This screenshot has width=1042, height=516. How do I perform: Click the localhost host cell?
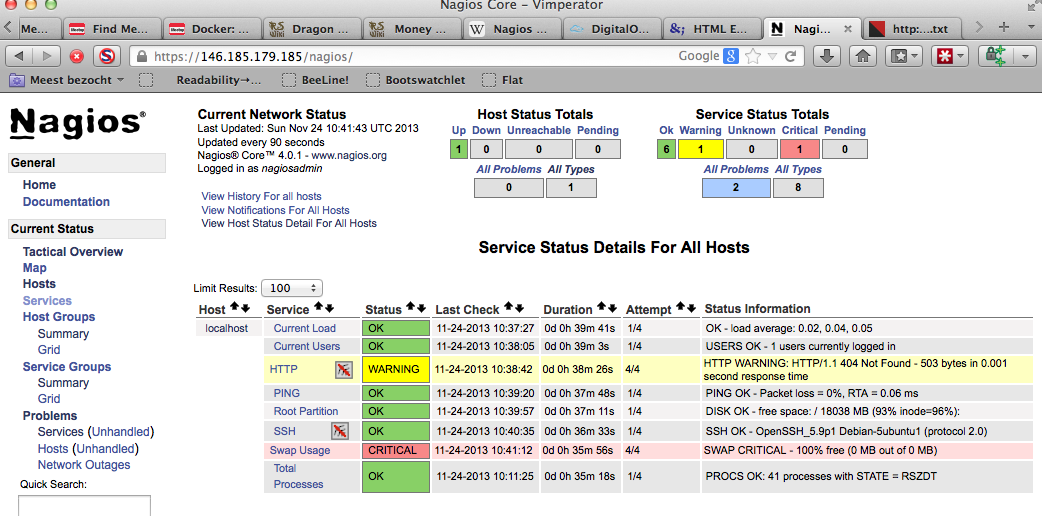227,328
